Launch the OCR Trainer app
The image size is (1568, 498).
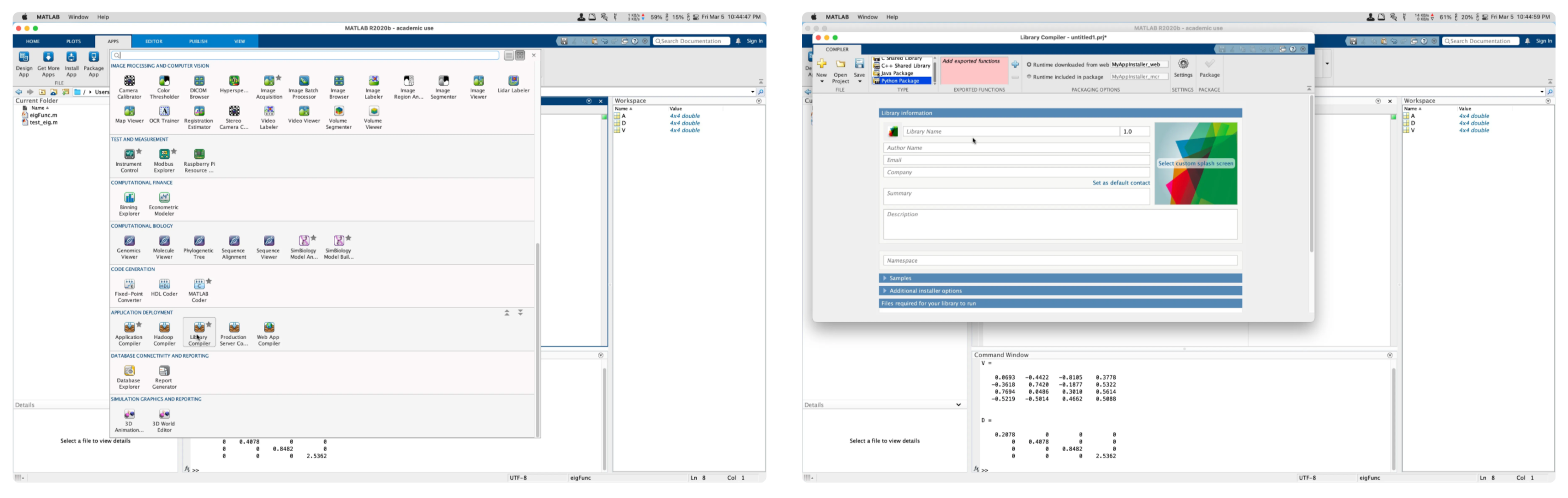[x=164, y=114]
